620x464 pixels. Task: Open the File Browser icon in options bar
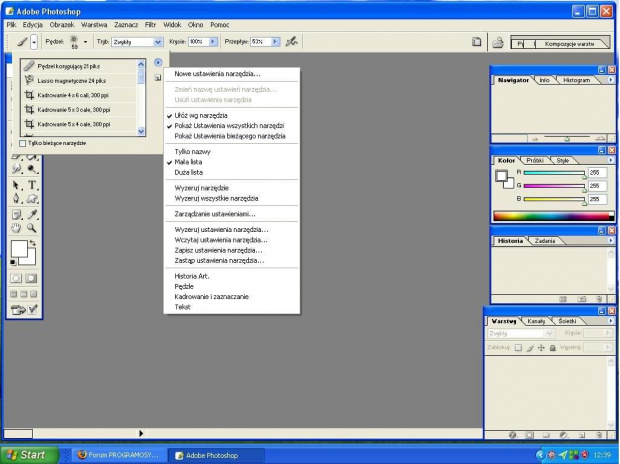click(x=498, y=42)
